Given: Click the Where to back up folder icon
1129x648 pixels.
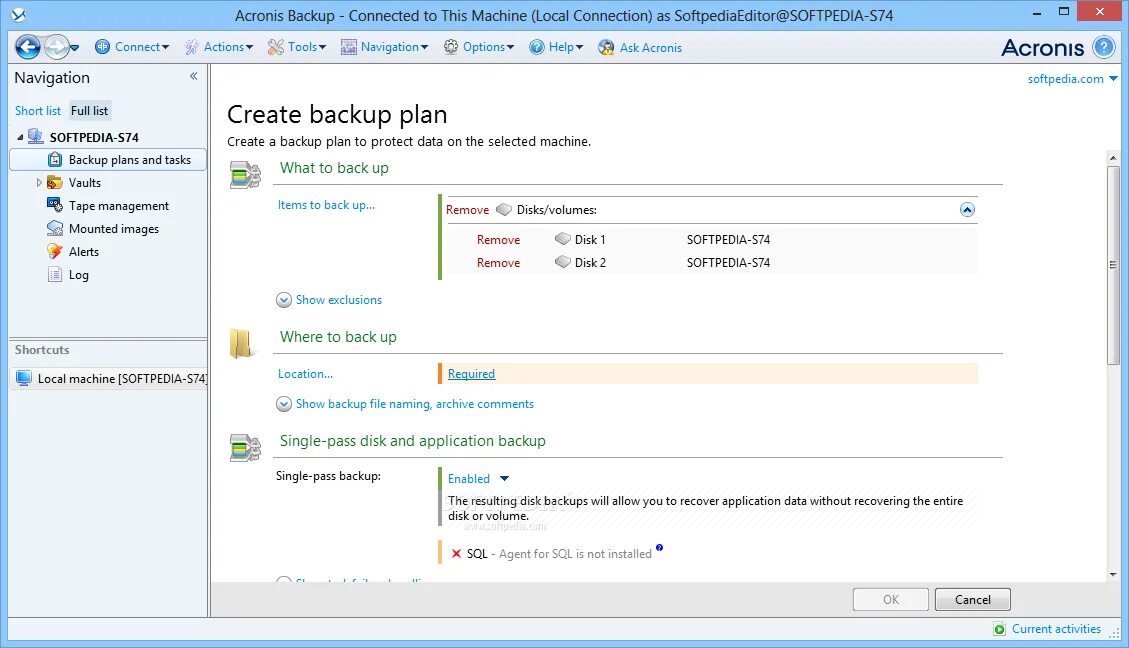Looking at the screenshot, I should (x=240, y=343).
